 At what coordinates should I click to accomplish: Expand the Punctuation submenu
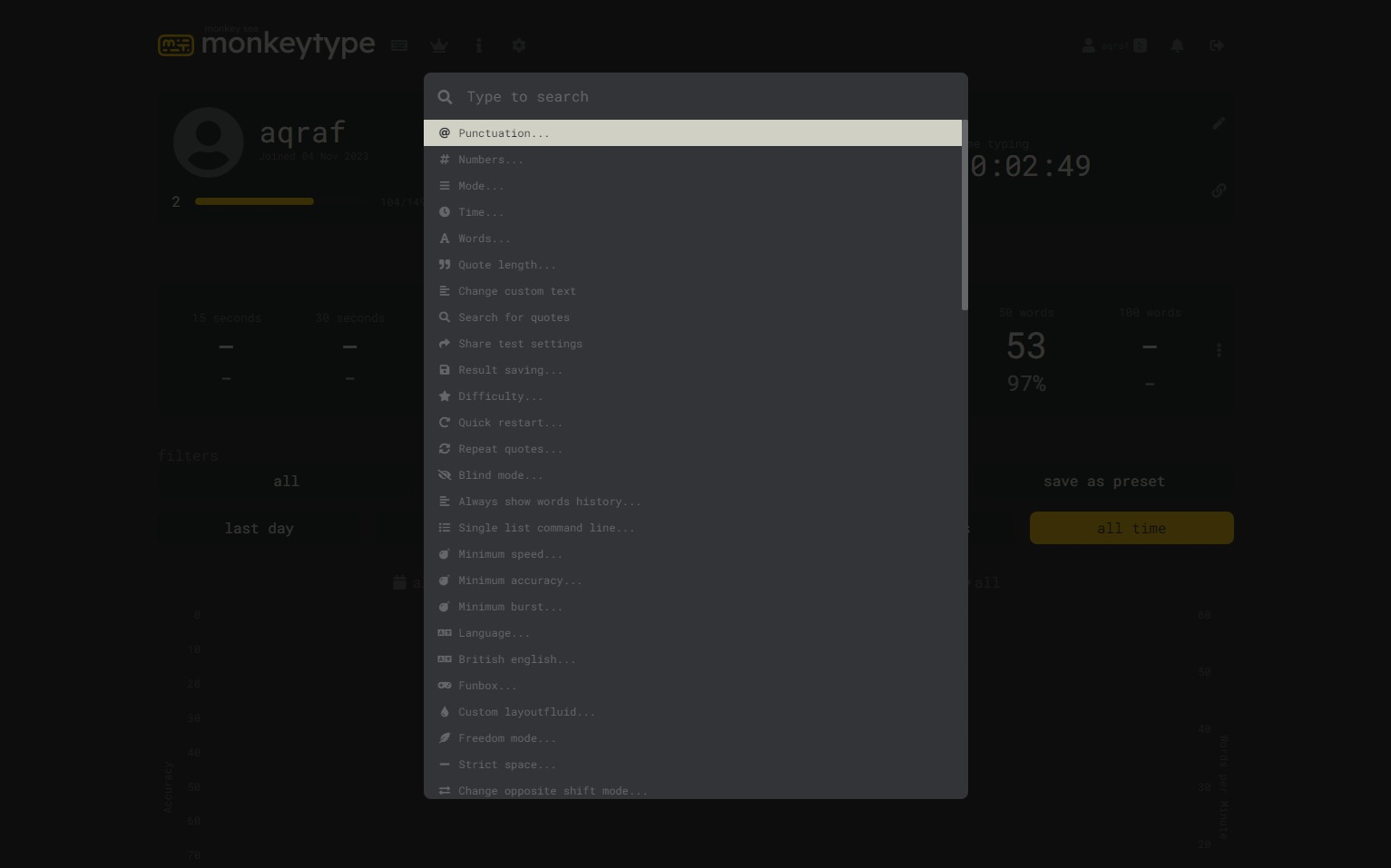[504, 133]
